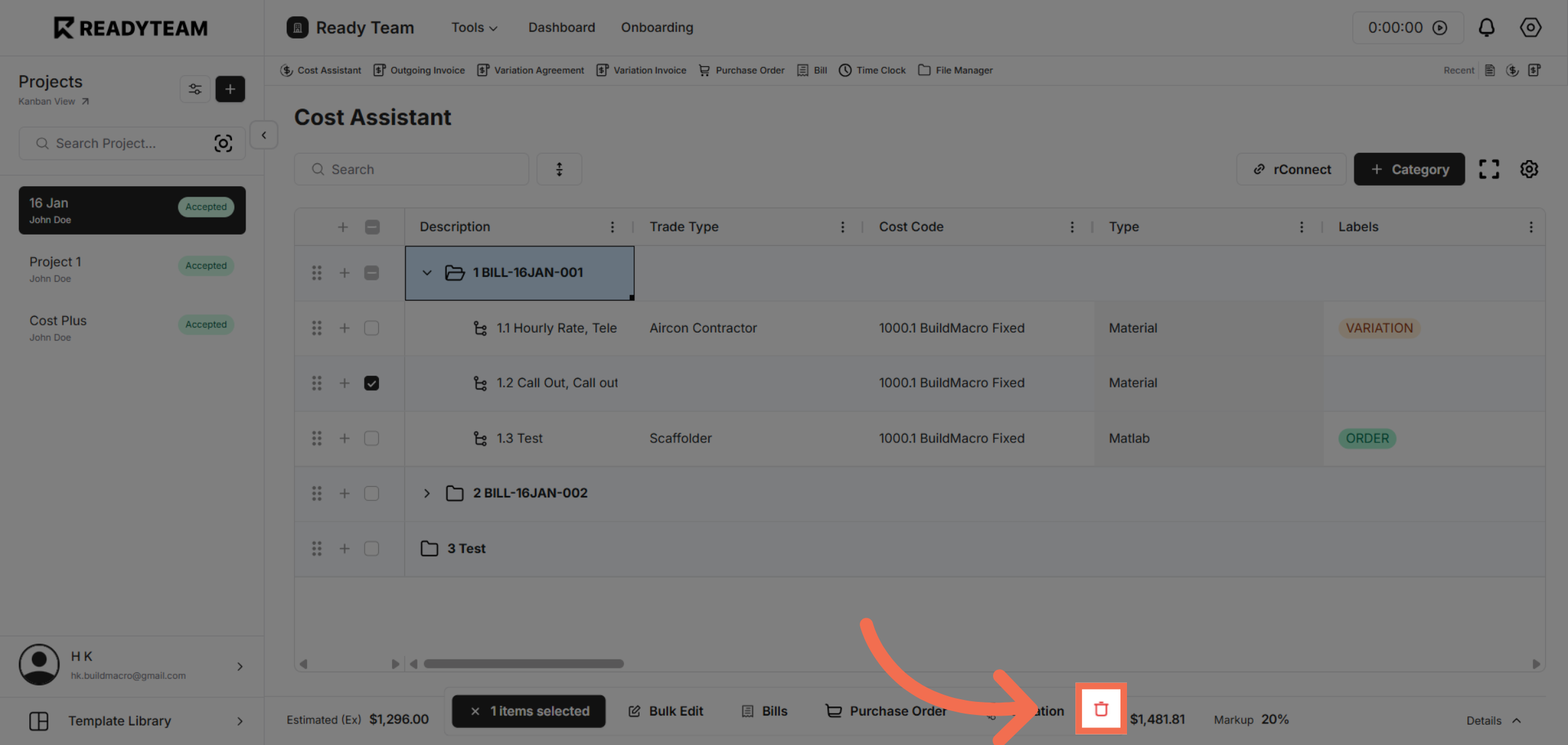Open the Tools dropdown menu
The width and height of the screenshot is (1568, 745).
(x=474, y=27)
